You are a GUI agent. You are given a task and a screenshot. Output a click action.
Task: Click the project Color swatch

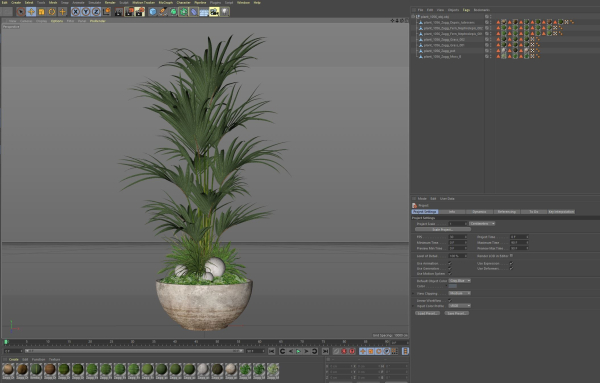coord(453,286)
